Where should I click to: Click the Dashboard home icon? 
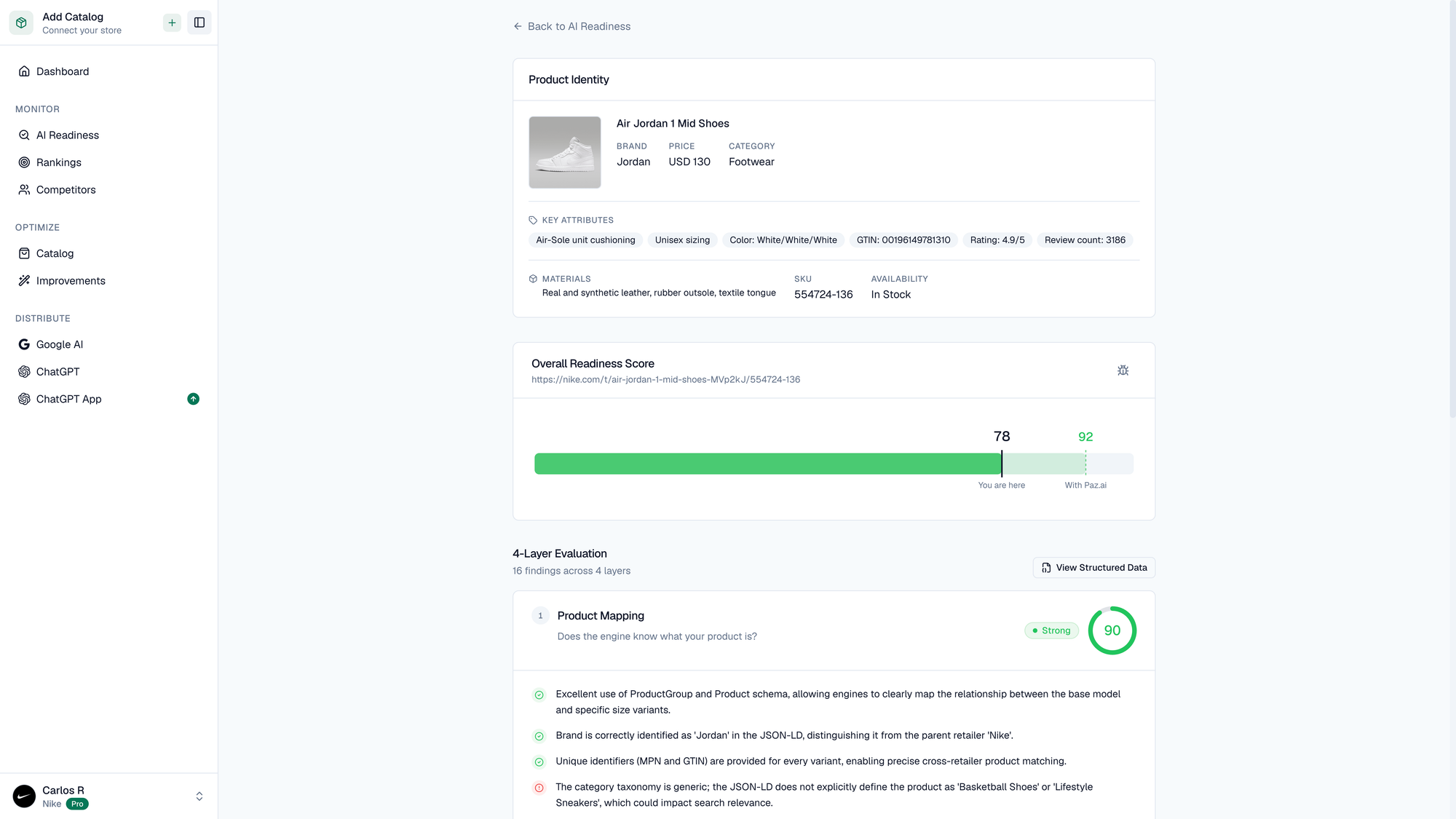tap(24, 71)
